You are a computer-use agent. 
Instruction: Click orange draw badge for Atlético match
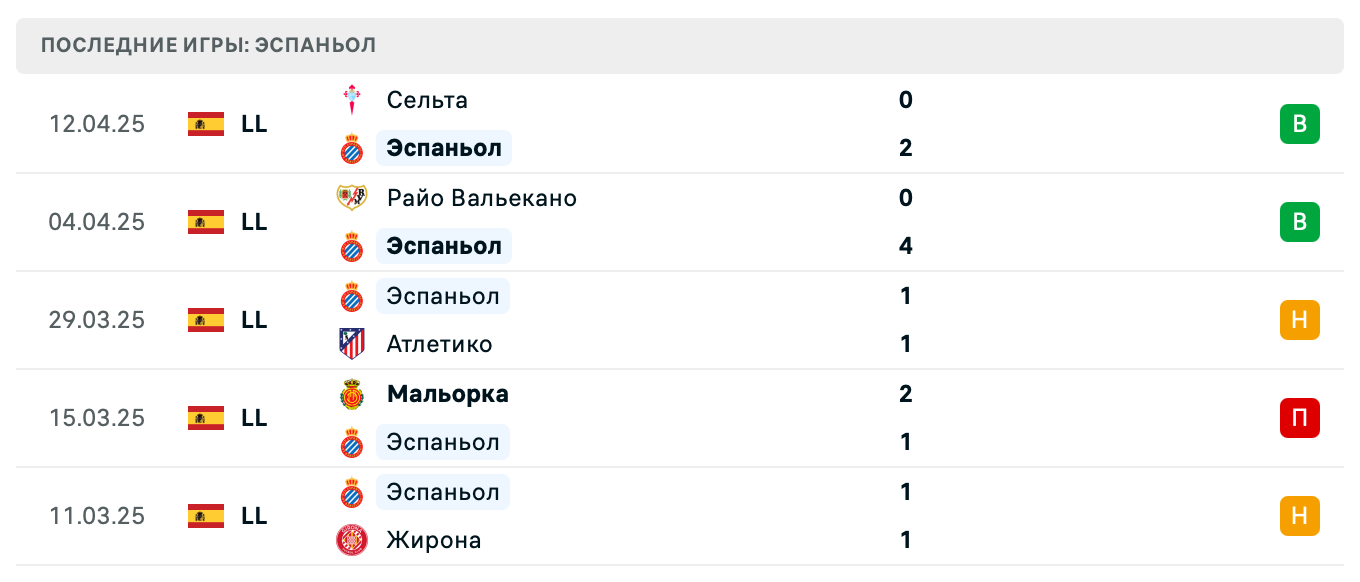tap(1299, 320)
